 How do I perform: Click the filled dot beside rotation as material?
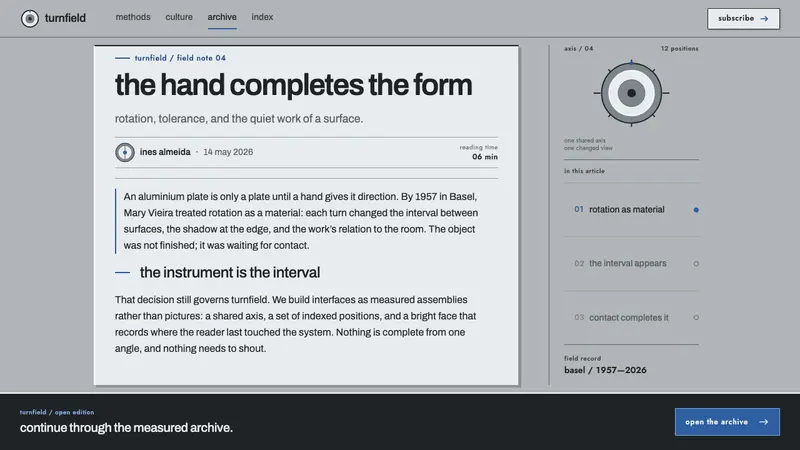pyautogui.click(x=696, y=210)
